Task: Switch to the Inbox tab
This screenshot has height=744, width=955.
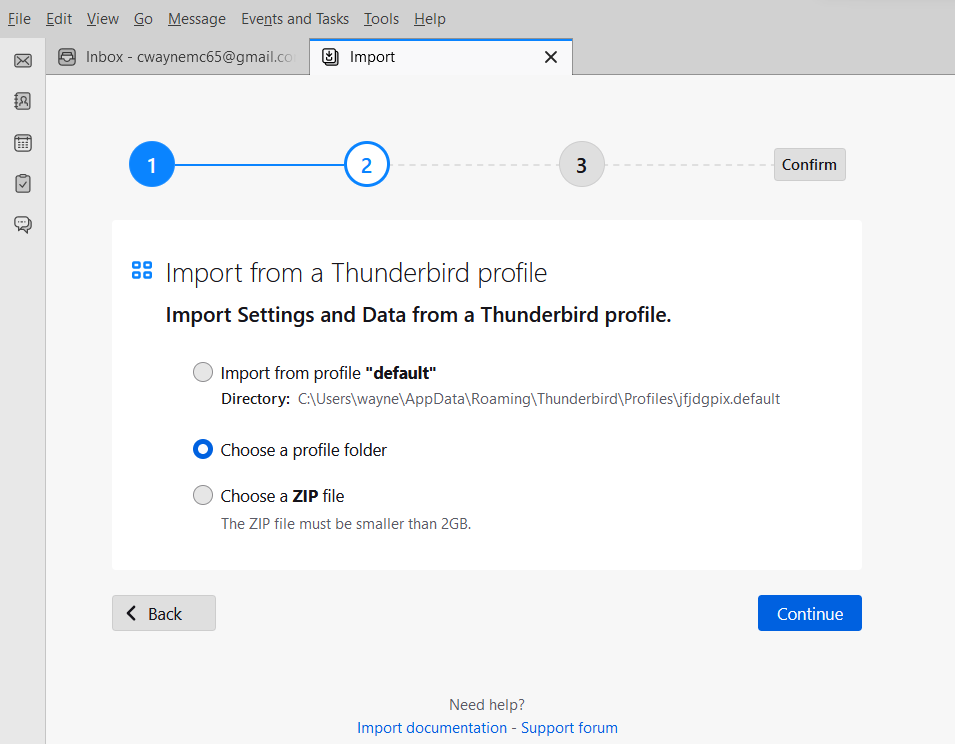Action: 180,57
